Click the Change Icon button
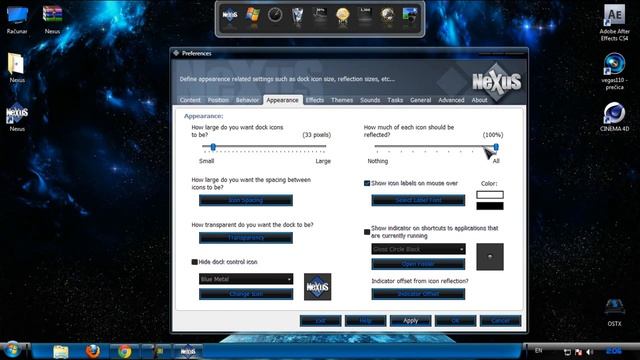The width and height of the screenshot is (640, 360). (246, 294)
